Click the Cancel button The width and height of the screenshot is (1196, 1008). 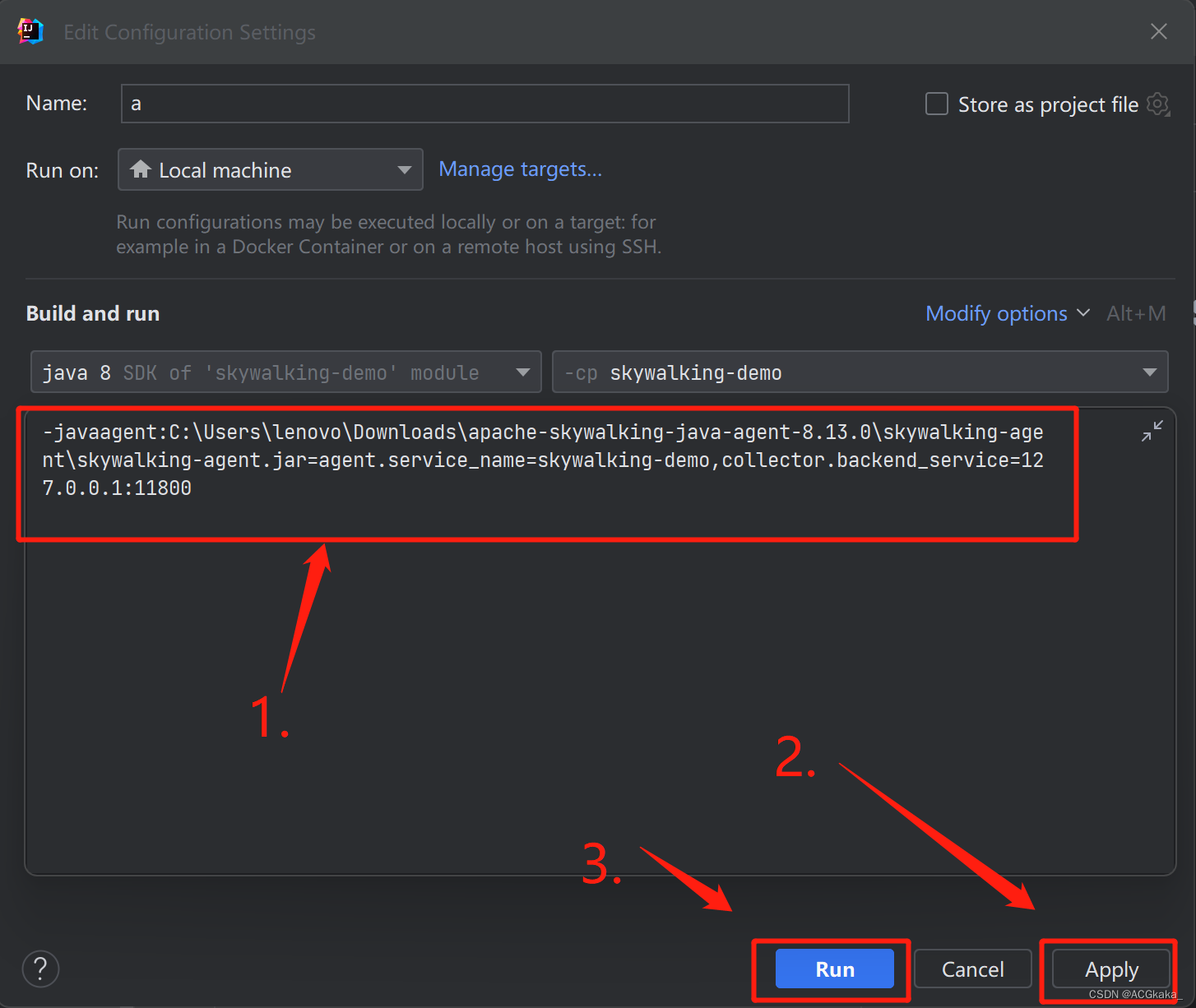coord(972,969)
